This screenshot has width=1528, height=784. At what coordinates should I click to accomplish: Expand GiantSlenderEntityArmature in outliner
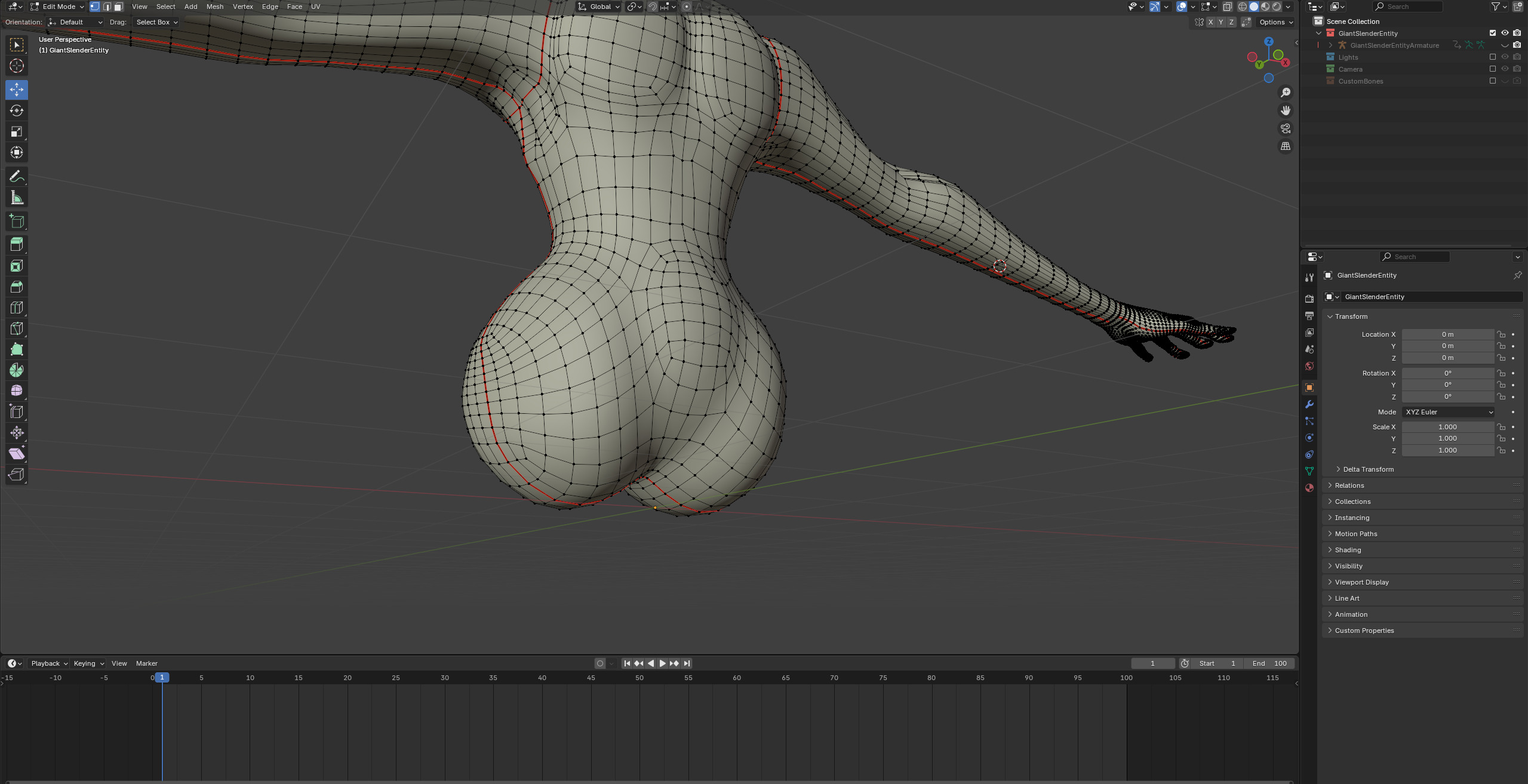click(1330, 45)
